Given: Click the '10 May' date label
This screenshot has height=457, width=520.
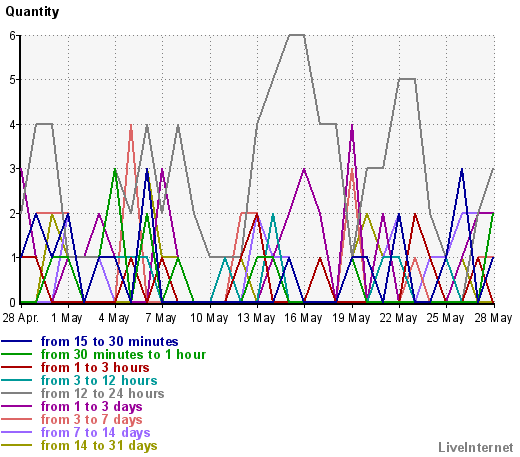Looking at the screenshot, I should coord(209,318).
